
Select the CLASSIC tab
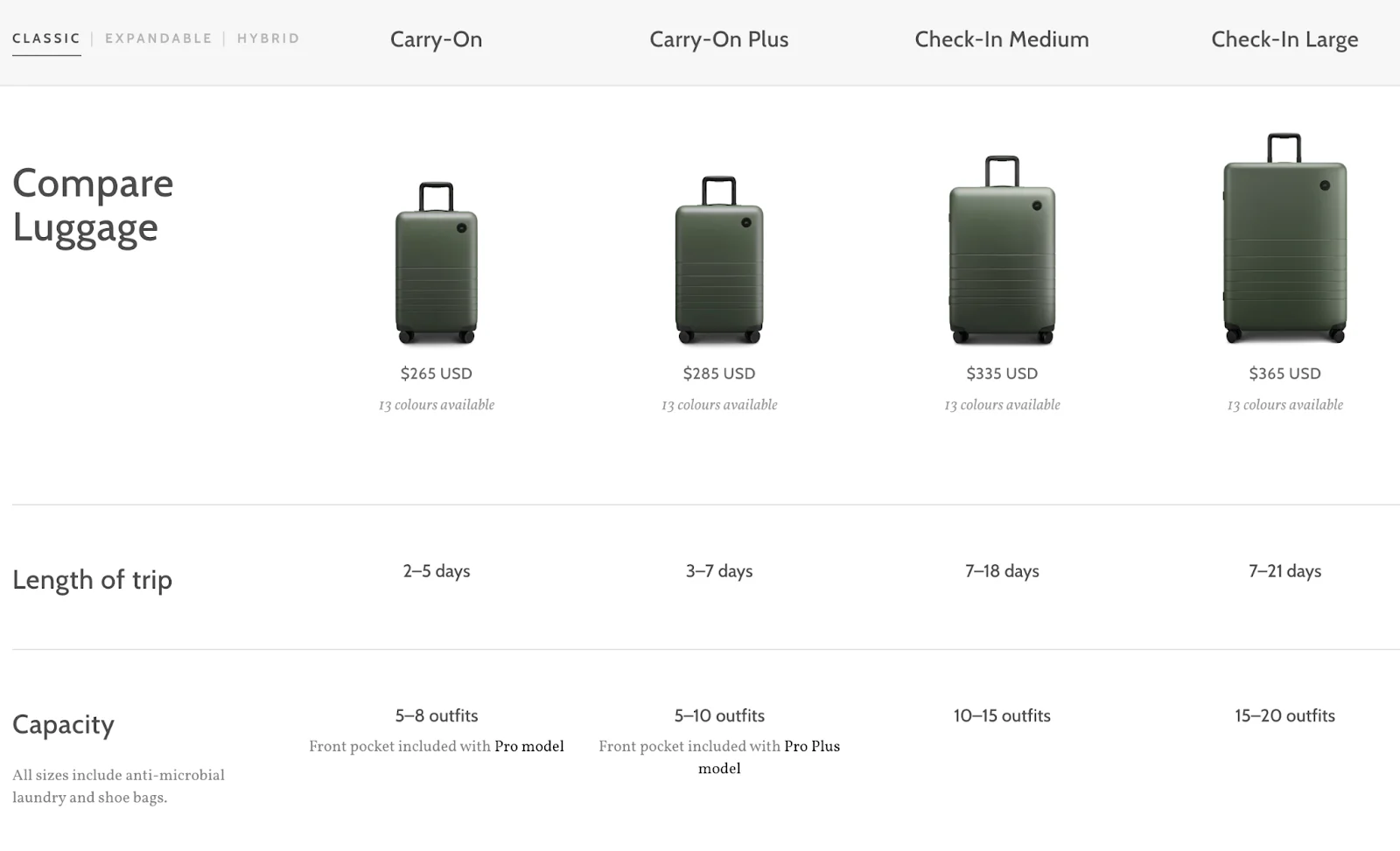click(45, 38)
